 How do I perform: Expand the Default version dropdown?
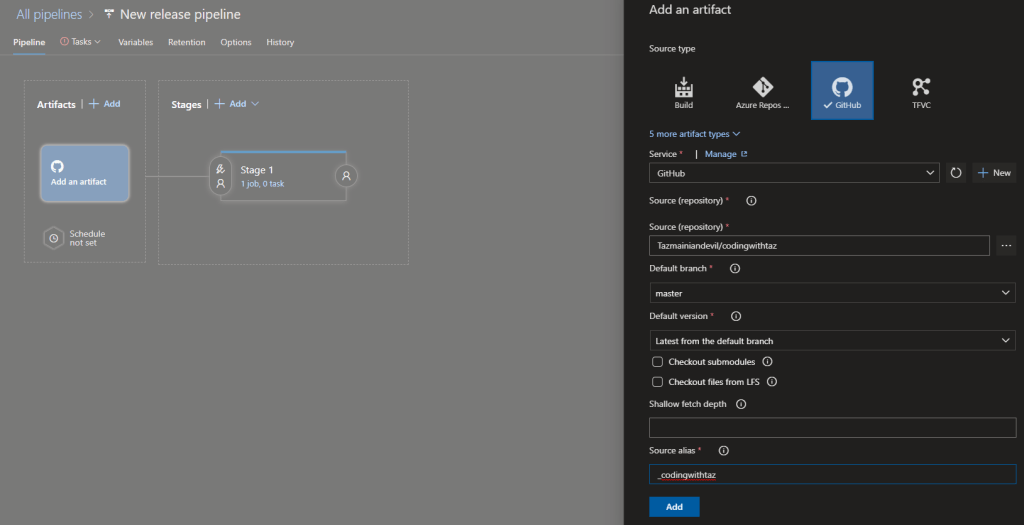(x=832, y=341)
